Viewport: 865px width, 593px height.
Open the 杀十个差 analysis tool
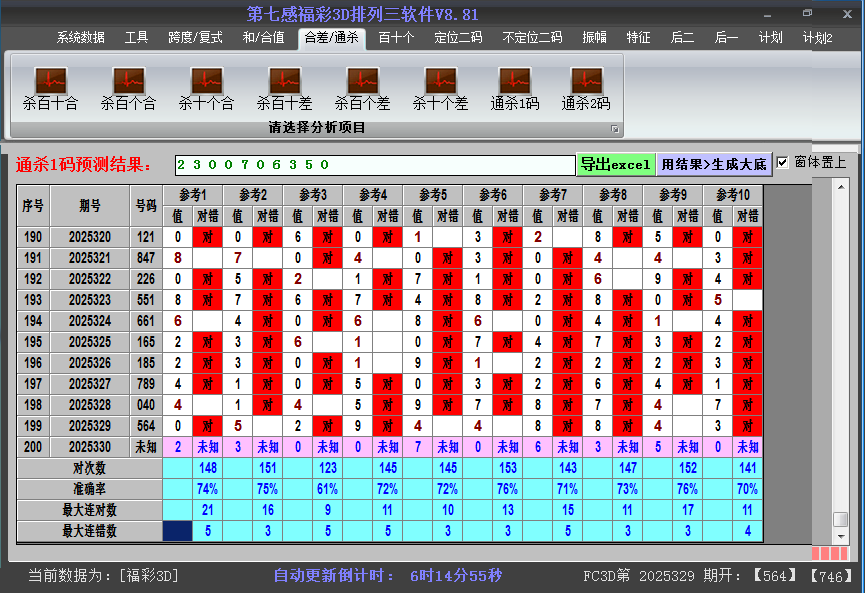click(440, 85)
